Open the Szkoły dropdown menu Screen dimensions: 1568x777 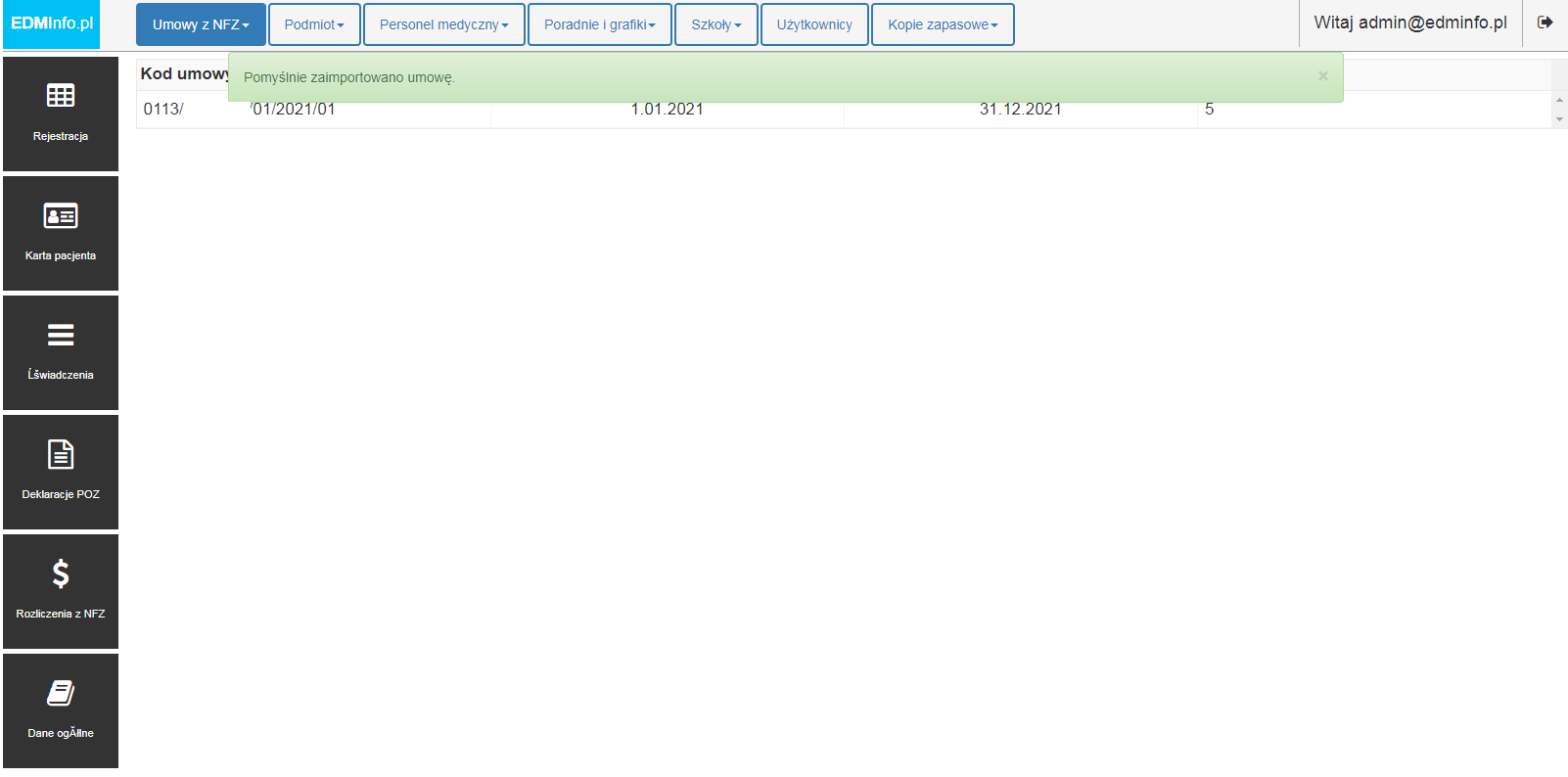tap(716, 24)
